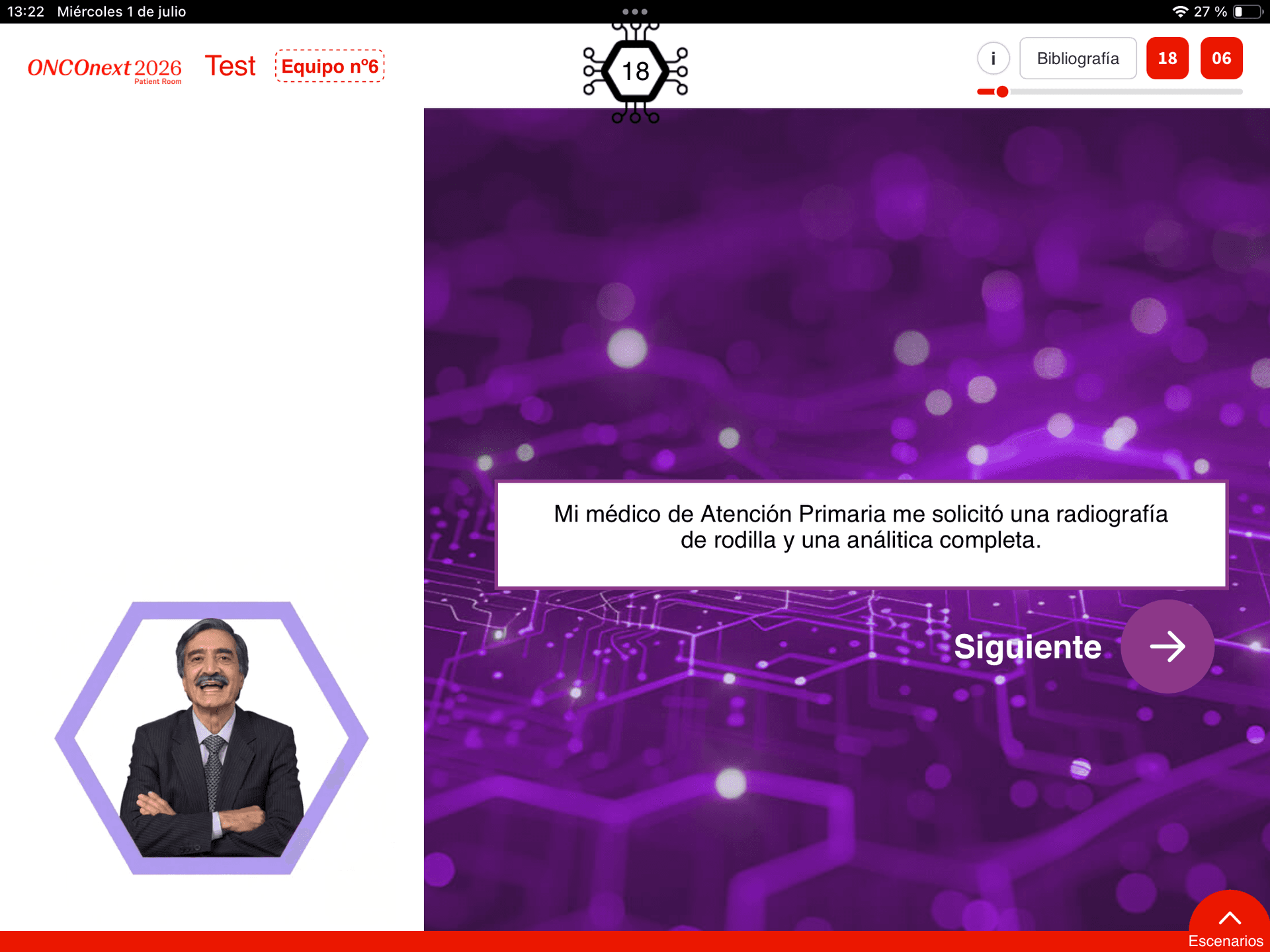Tap the Siguiente arrow circle
1270x952 pixels.
(x=1167, y=647)
